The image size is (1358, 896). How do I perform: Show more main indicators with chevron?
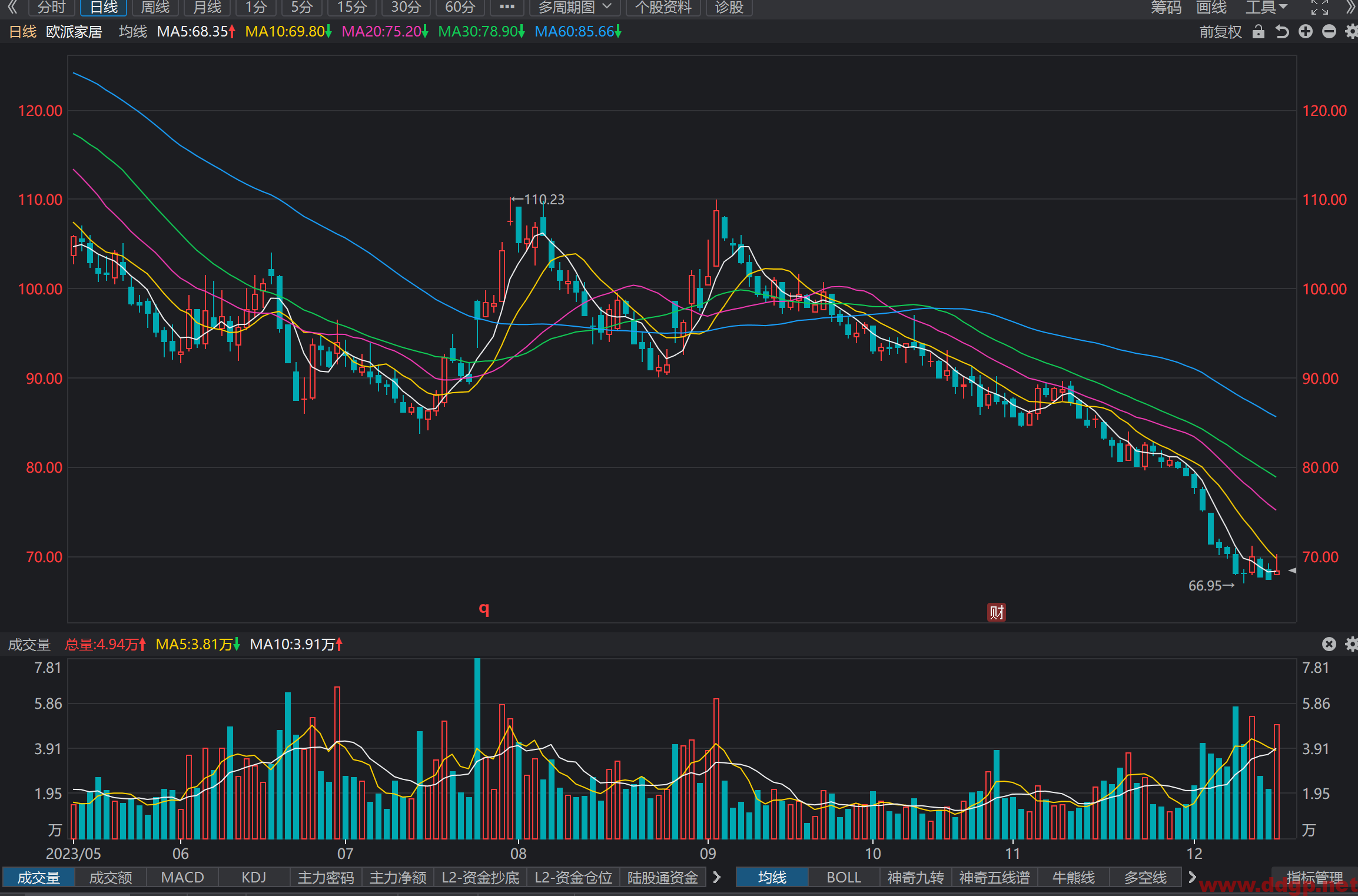(1193, 877)
